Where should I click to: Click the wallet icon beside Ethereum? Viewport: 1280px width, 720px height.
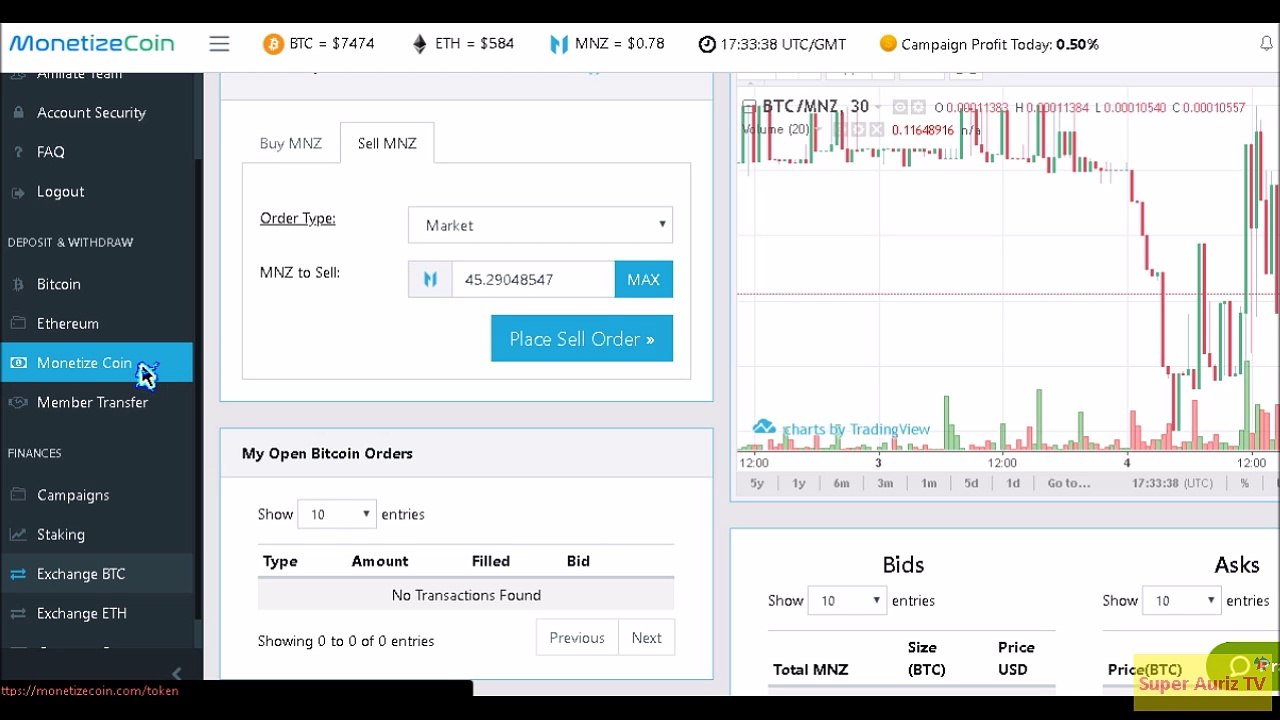[x=18, y=323]
